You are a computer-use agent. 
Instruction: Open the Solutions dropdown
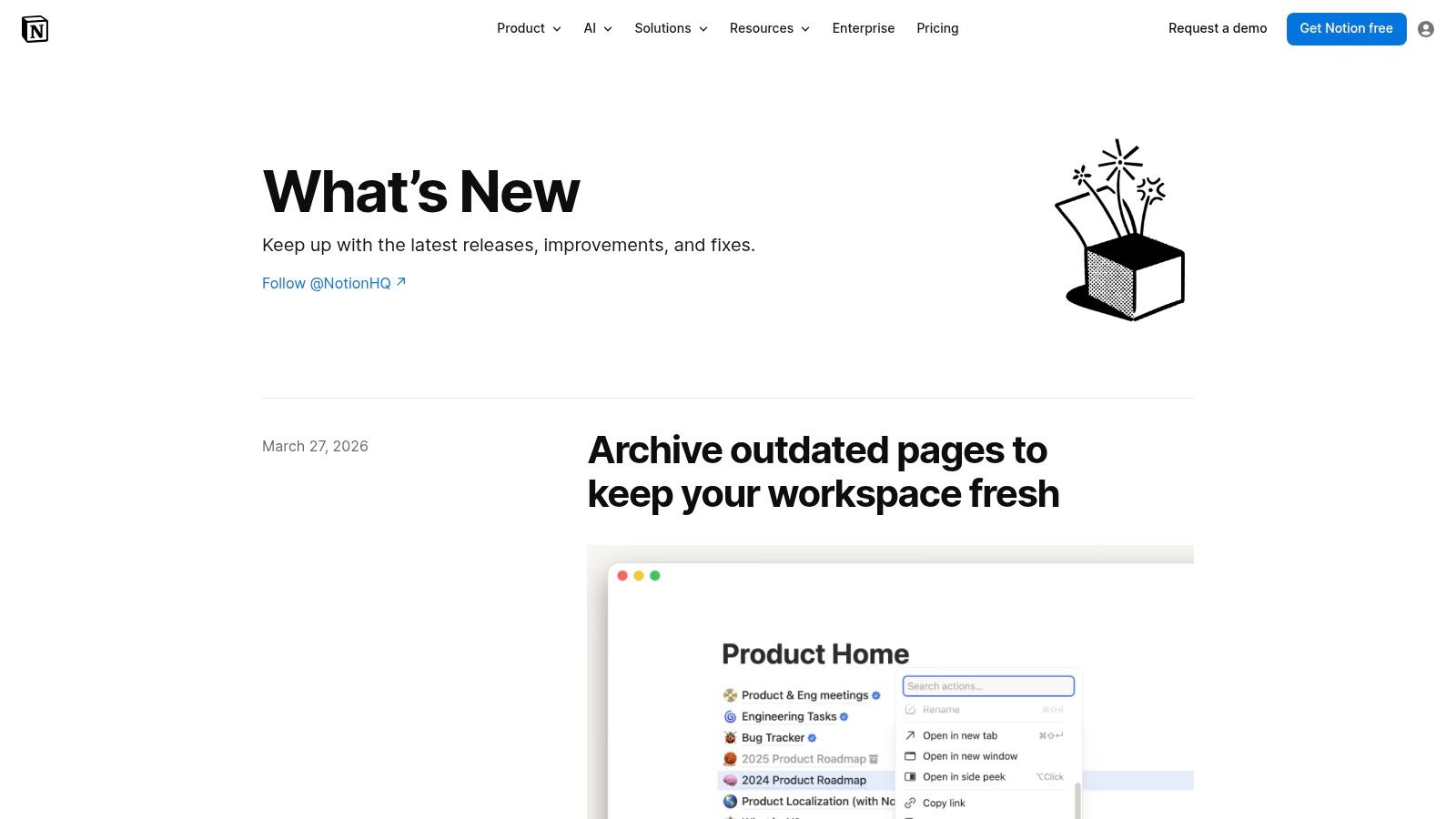(671, 28)
